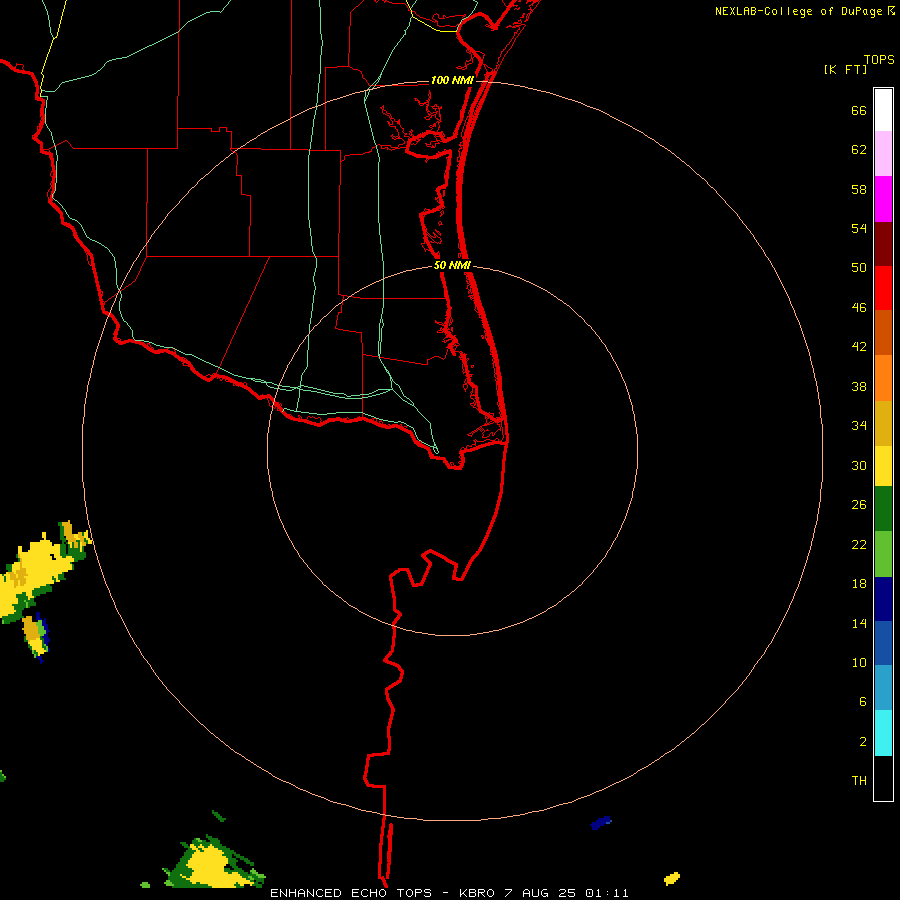Click the legend value 10
This screenshot has height=900, width=900.
point(859,662)
